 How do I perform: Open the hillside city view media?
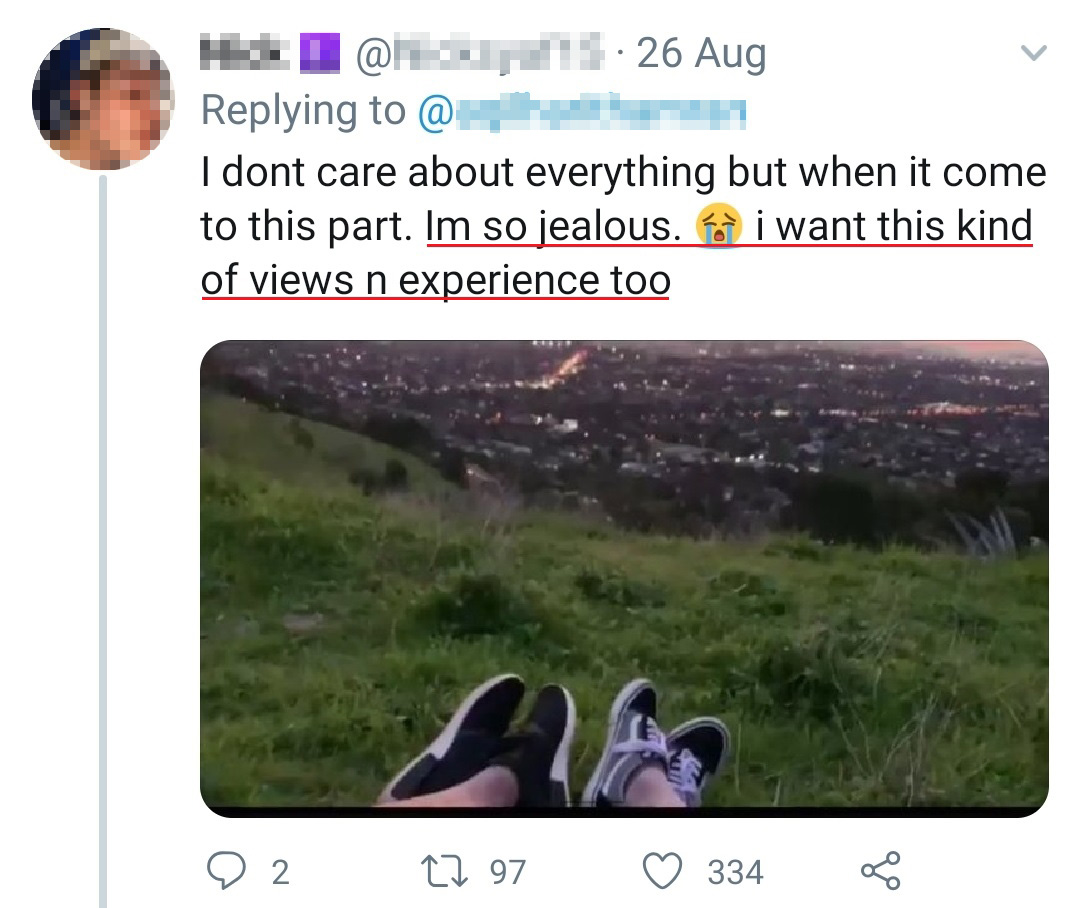pos(624,578)
